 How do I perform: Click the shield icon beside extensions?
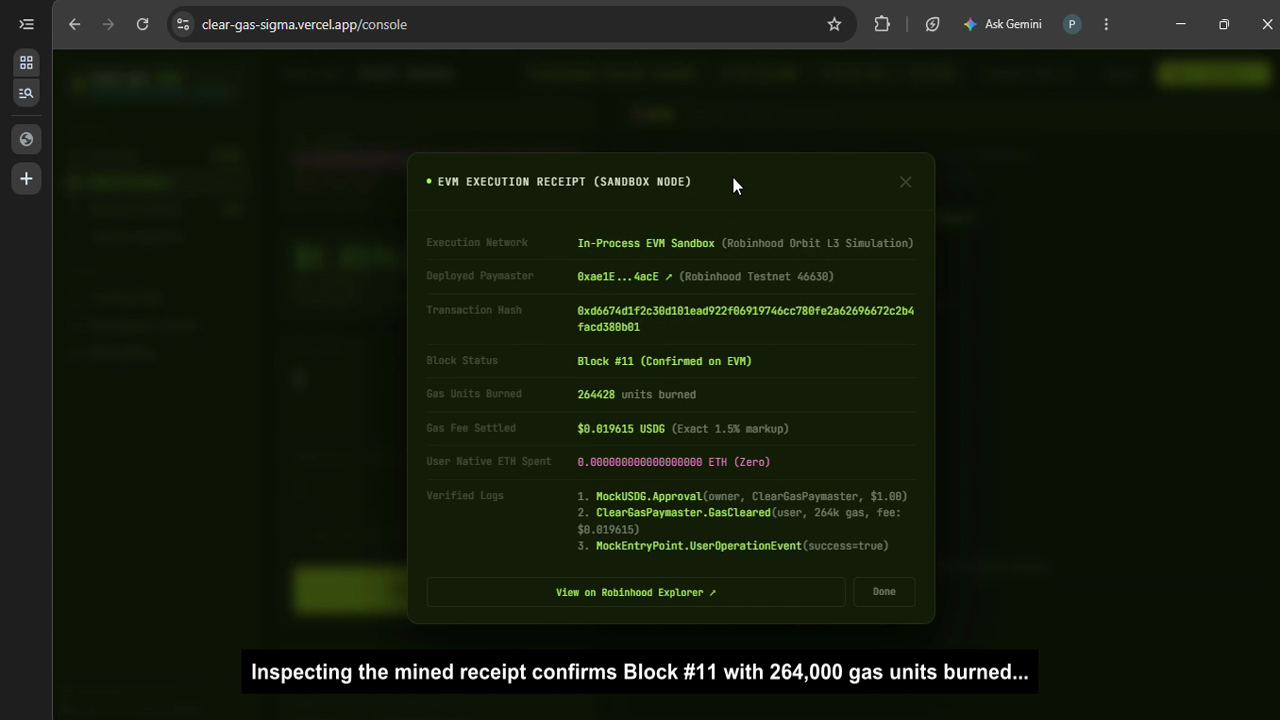click(932, 24)
